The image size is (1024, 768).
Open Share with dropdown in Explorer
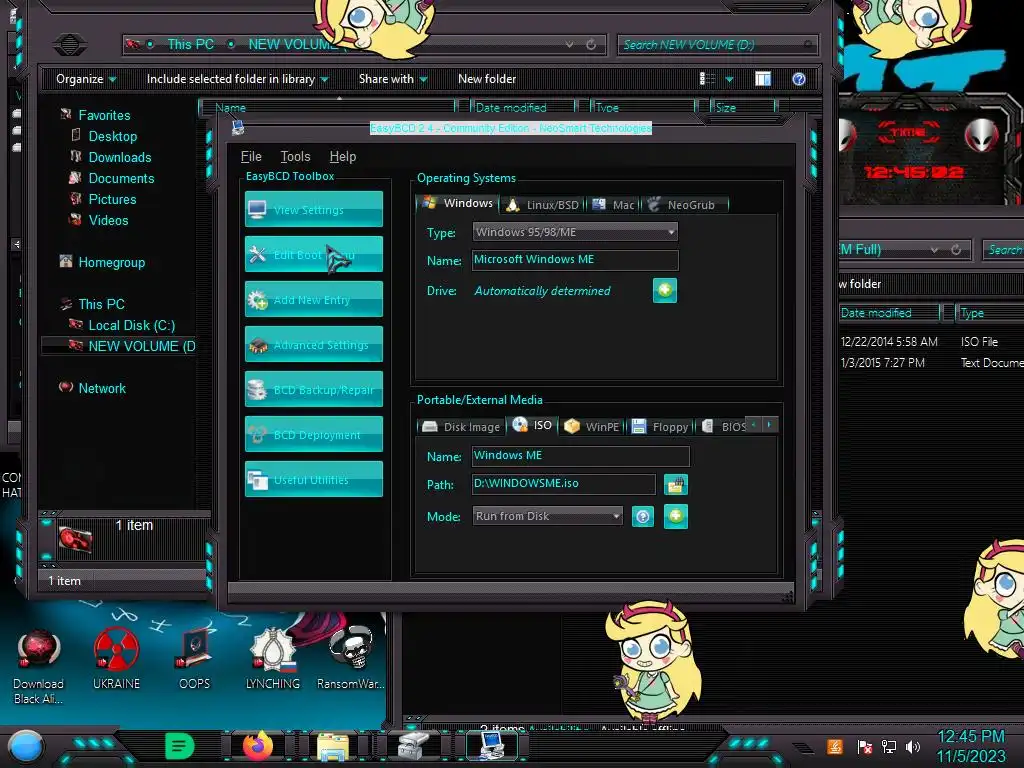pyautogui.click(x=393, y=79)
